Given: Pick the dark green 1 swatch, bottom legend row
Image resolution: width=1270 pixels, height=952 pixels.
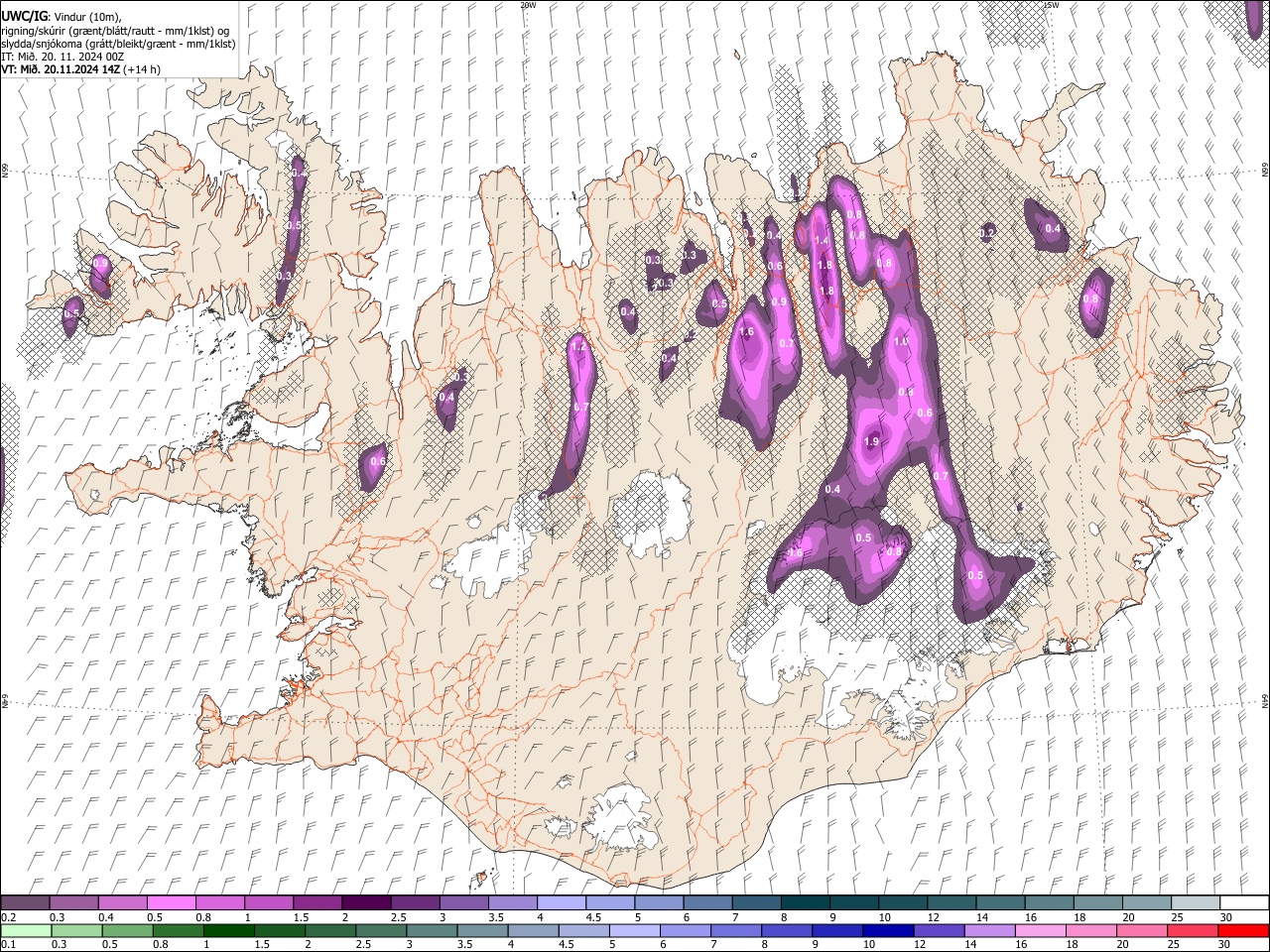Looking at the screenshot, I should coord(230,930).
